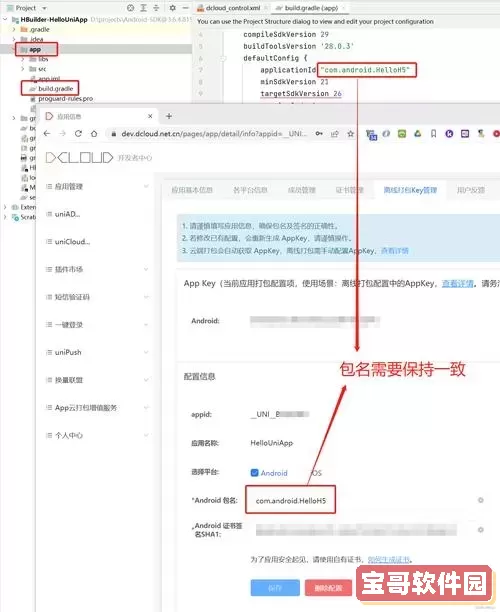Click the applicationId string in editor

click(x=366, y=70)
